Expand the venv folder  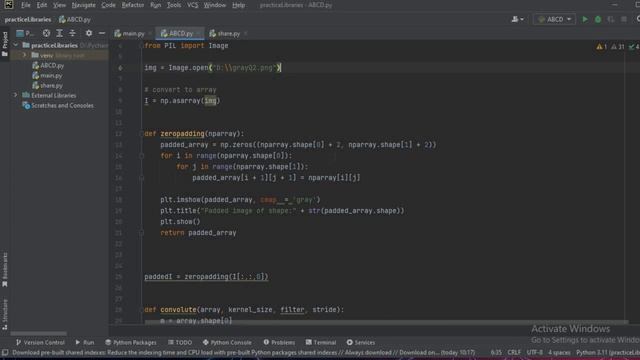coord(24,55)
